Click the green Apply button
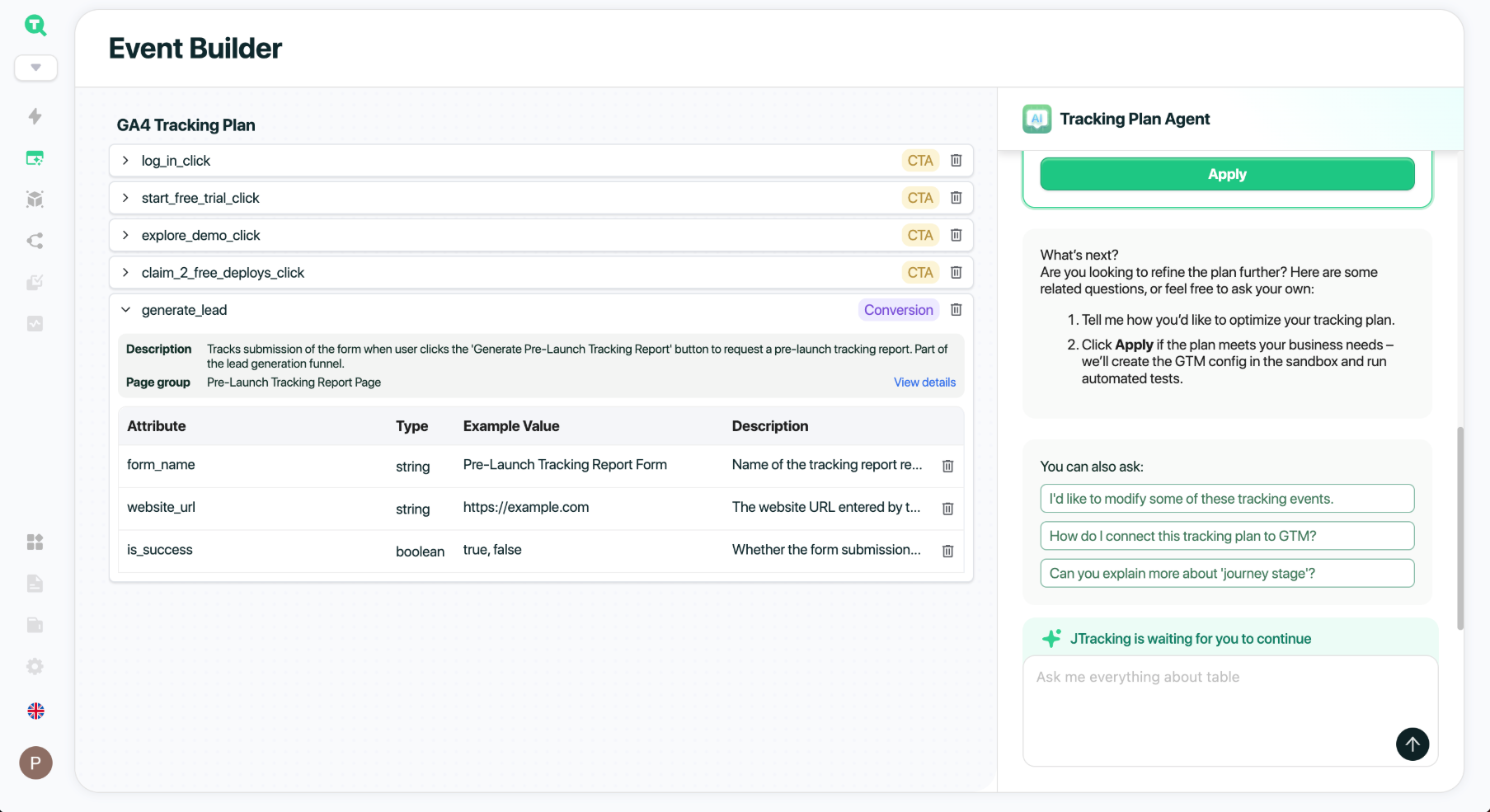Image resolution: width=1490 pixels, height=812 pixels. (1226, 174)
